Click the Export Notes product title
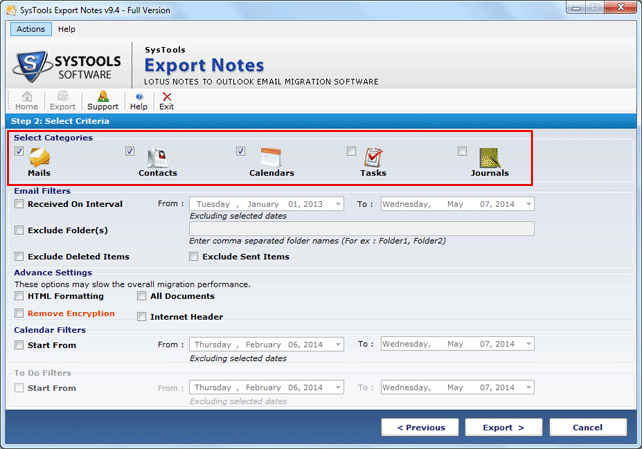The image size is (642, 449). [x=204, y=65]
